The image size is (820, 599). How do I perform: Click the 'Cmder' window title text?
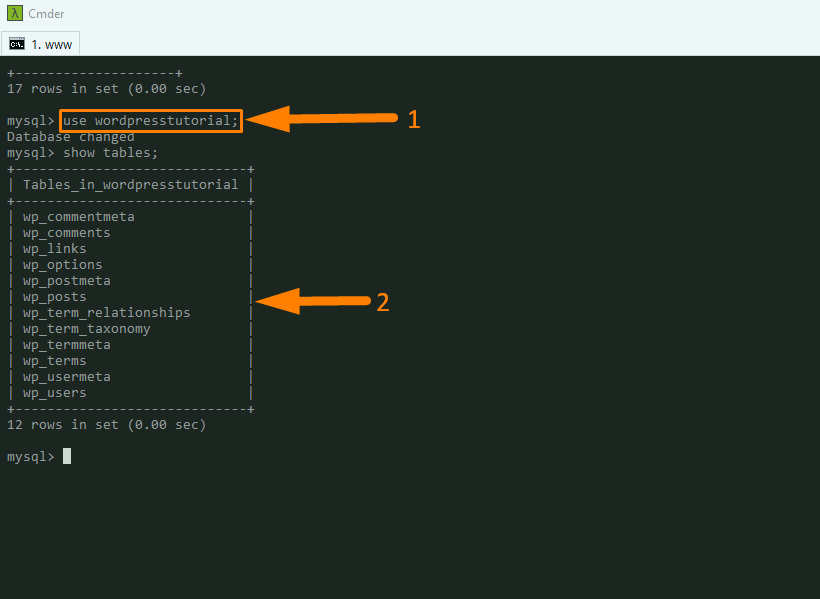[x=46, y=14]
